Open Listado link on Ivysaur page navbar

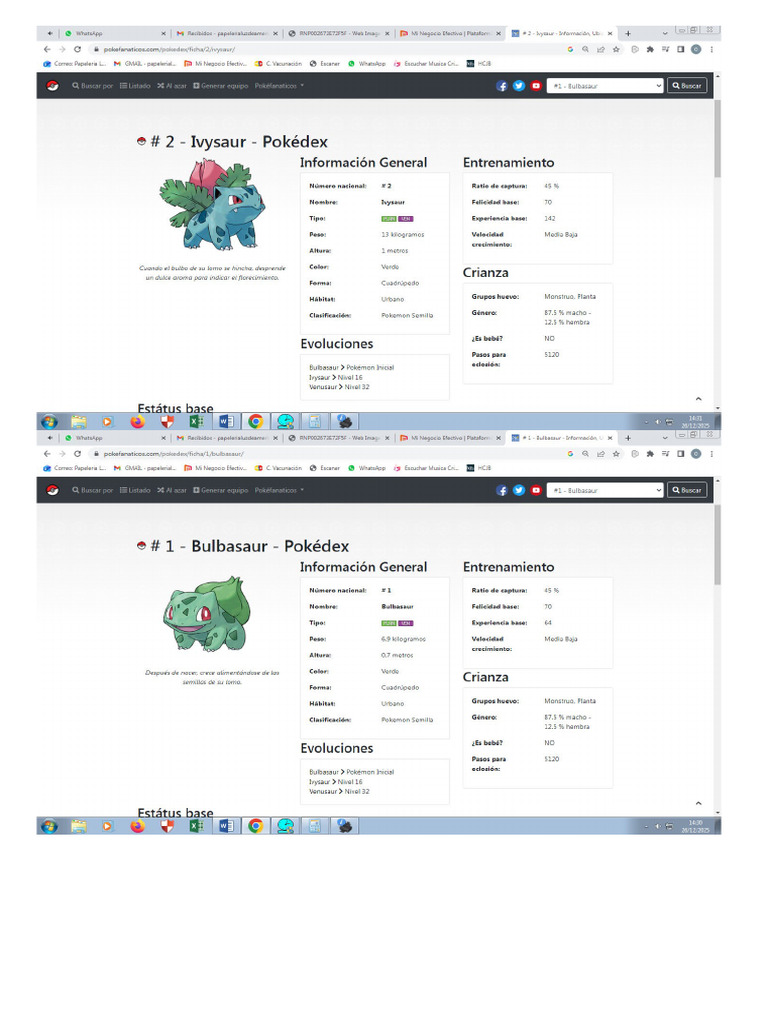coord(135,86)
